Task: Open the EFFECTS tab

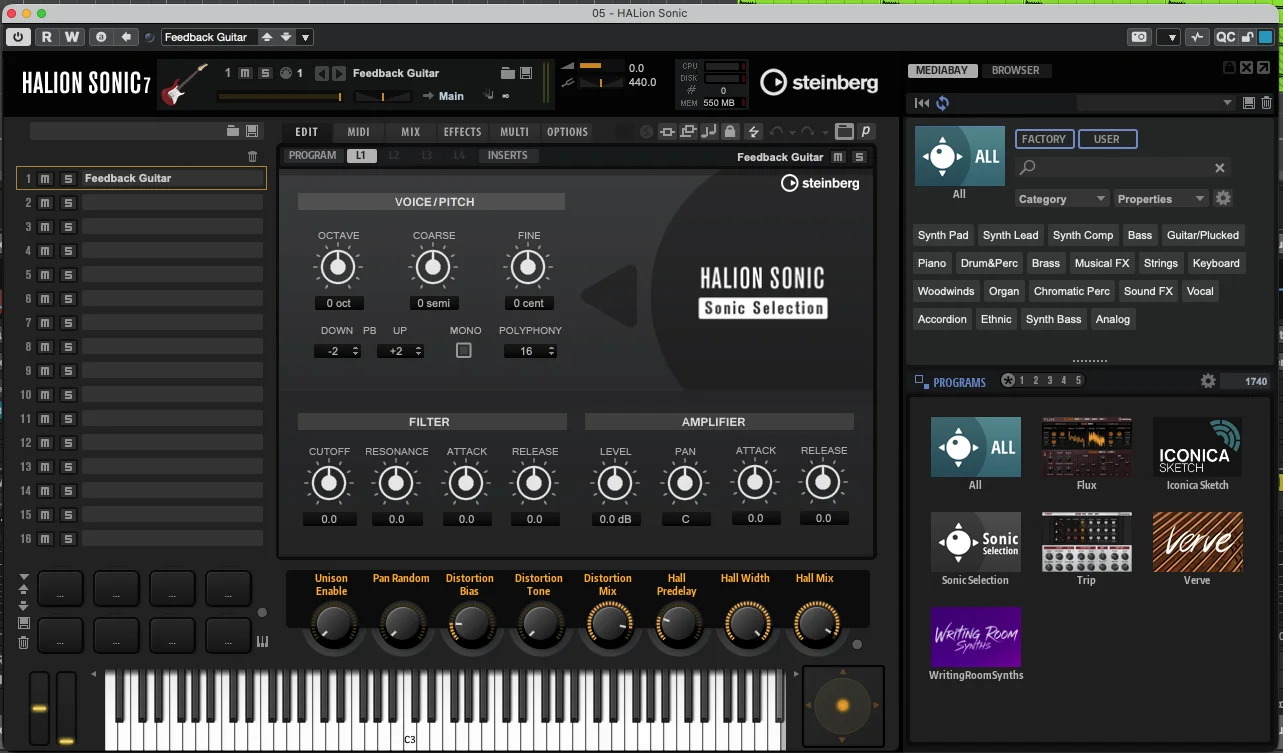Action: point(463,132)
